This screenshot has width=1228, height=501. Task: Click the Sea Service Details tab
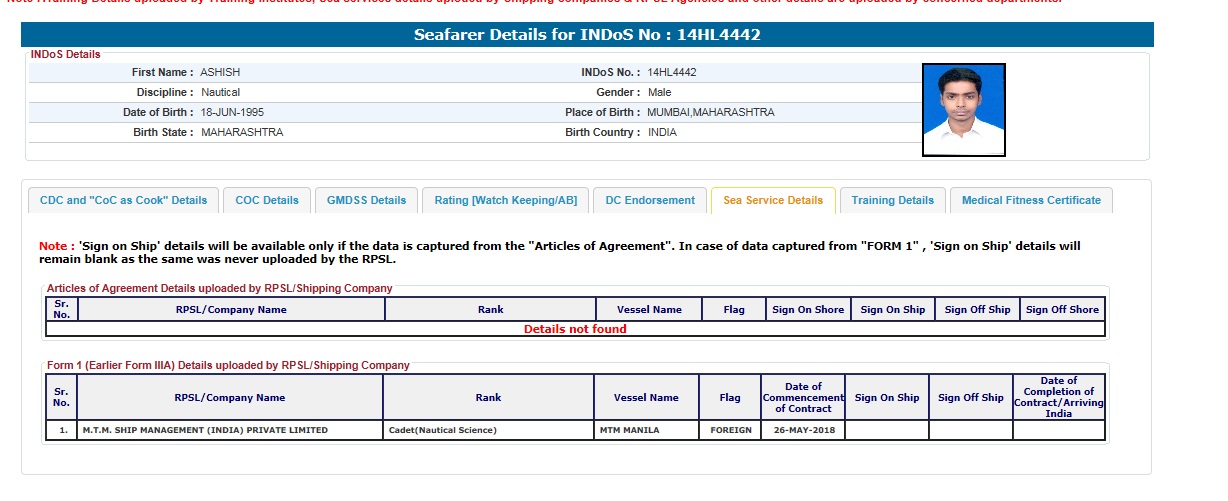[773, 200]
